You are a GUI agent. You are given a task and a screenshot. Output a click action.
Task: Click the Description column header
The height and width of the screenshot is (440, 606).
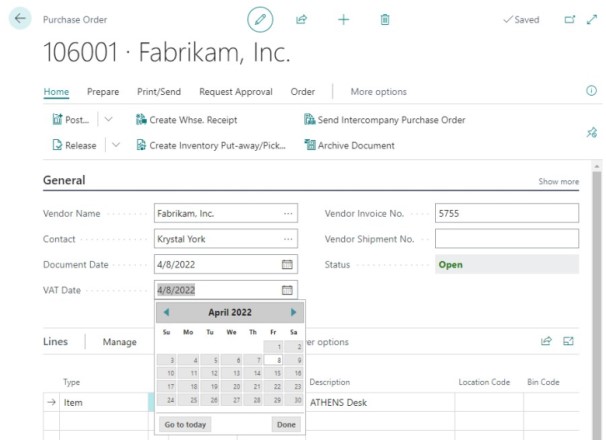[x=330, y=382]
